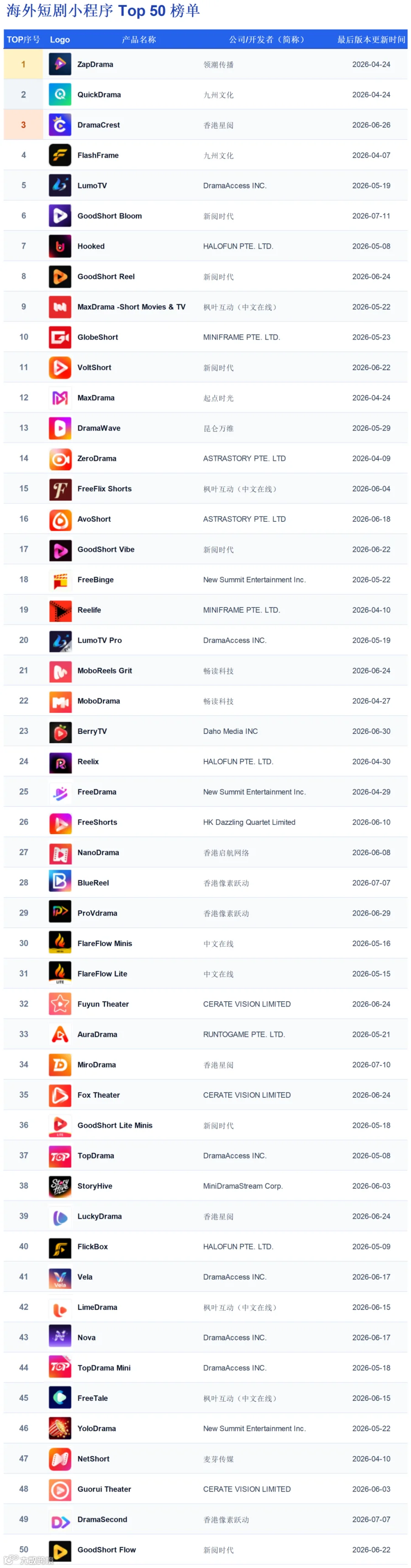Select the NetShort app logo
Viewport: 411px width, 1568px height.
coord(59,1459)
